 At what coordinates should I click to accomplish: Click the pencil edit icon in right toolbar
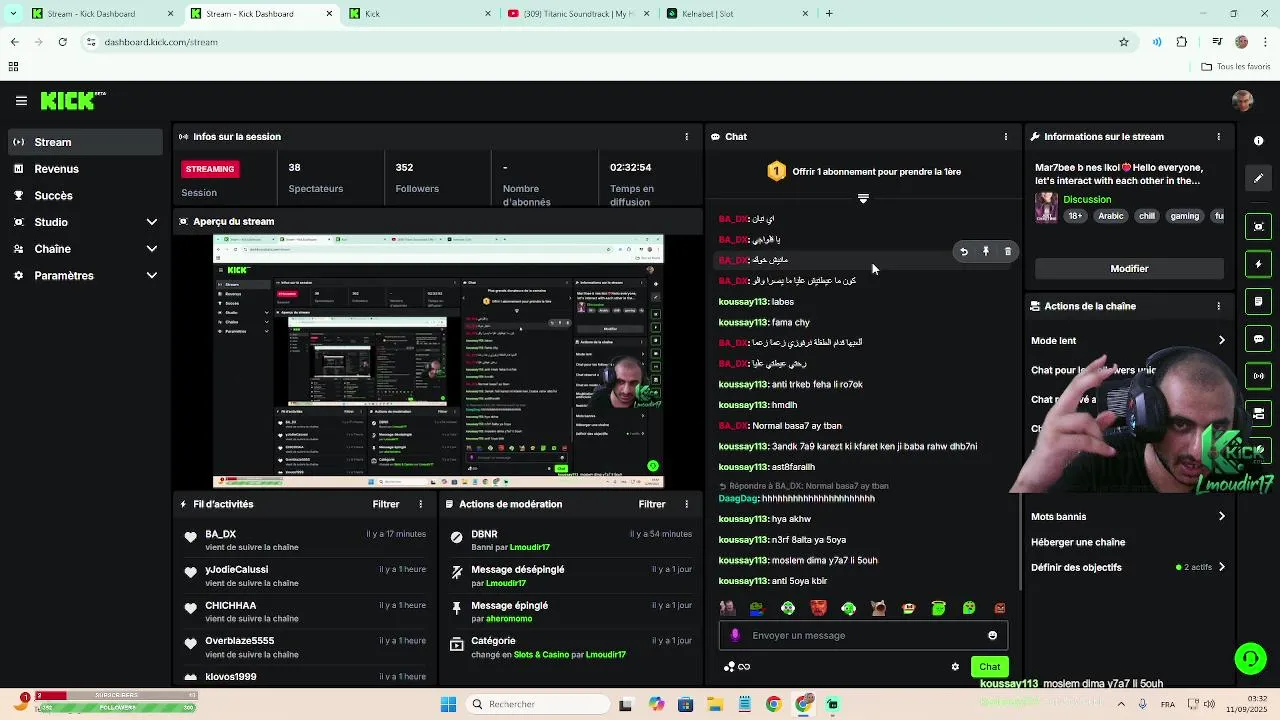pyautogui.click(x=1259, y=178)
